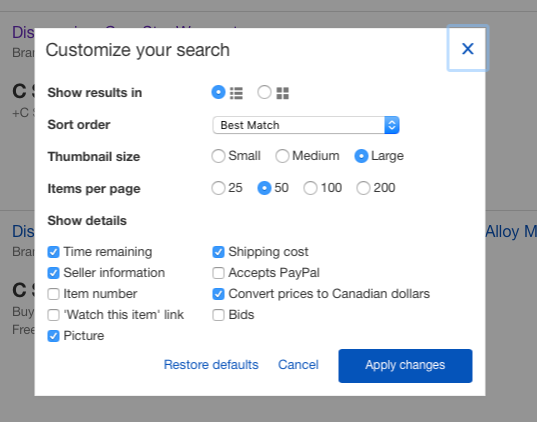Viewport: 537px width, 422px height.
Task: Set items per page to 200
Action: pos(363,188)
